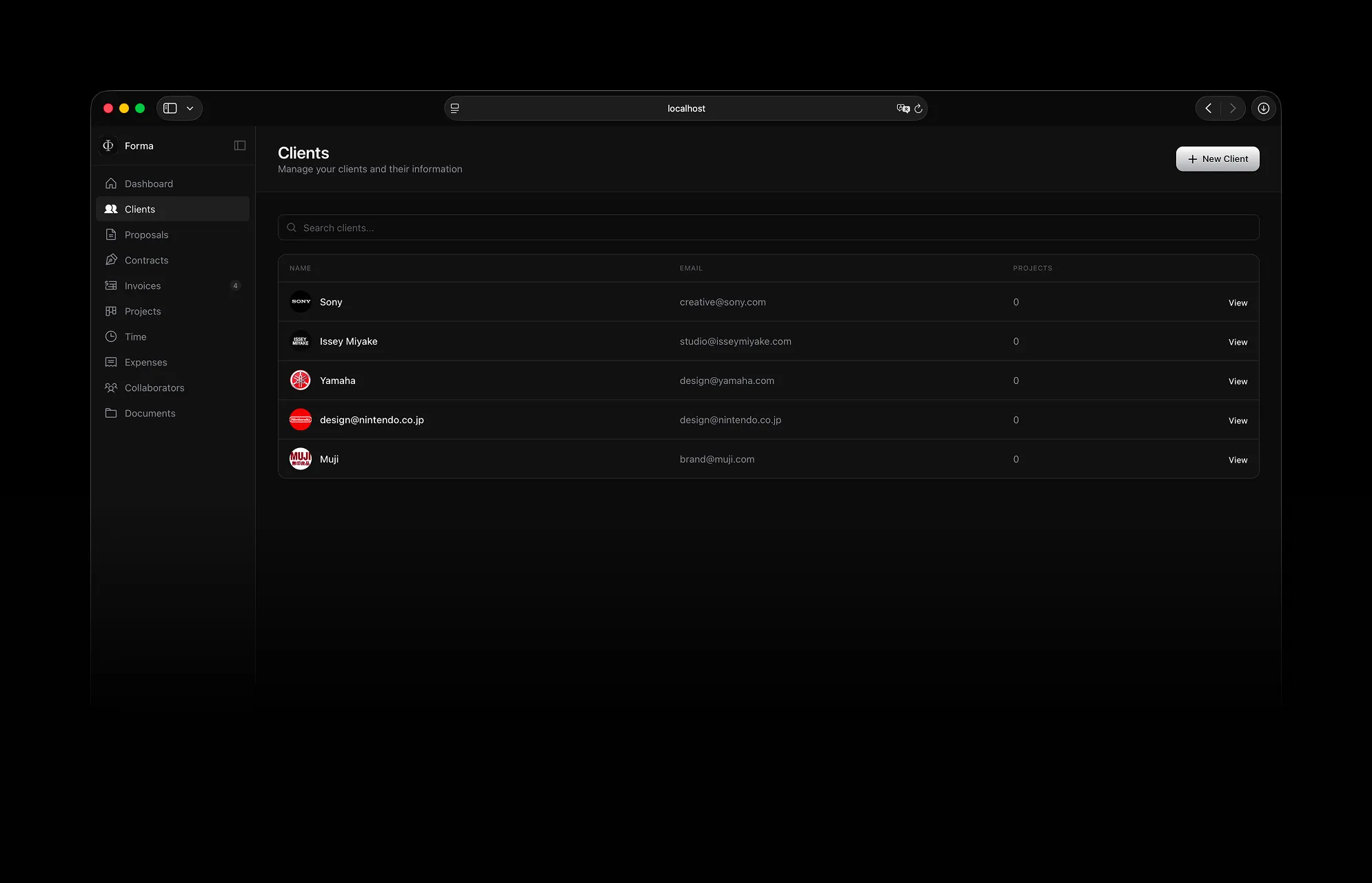Open Proposals from the sidebar

[146, 235]
